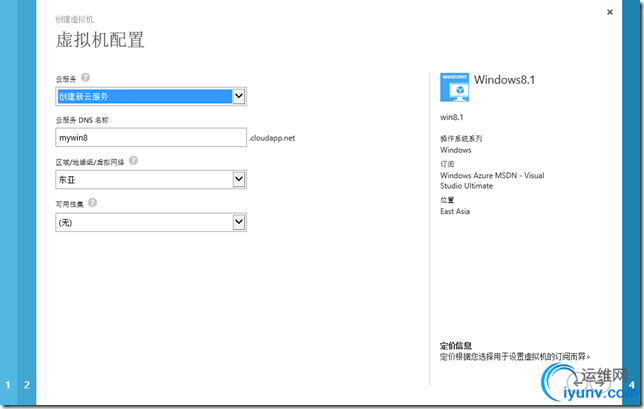Go to wizard step 2
644x409 pixels.
tap(27, 385)
